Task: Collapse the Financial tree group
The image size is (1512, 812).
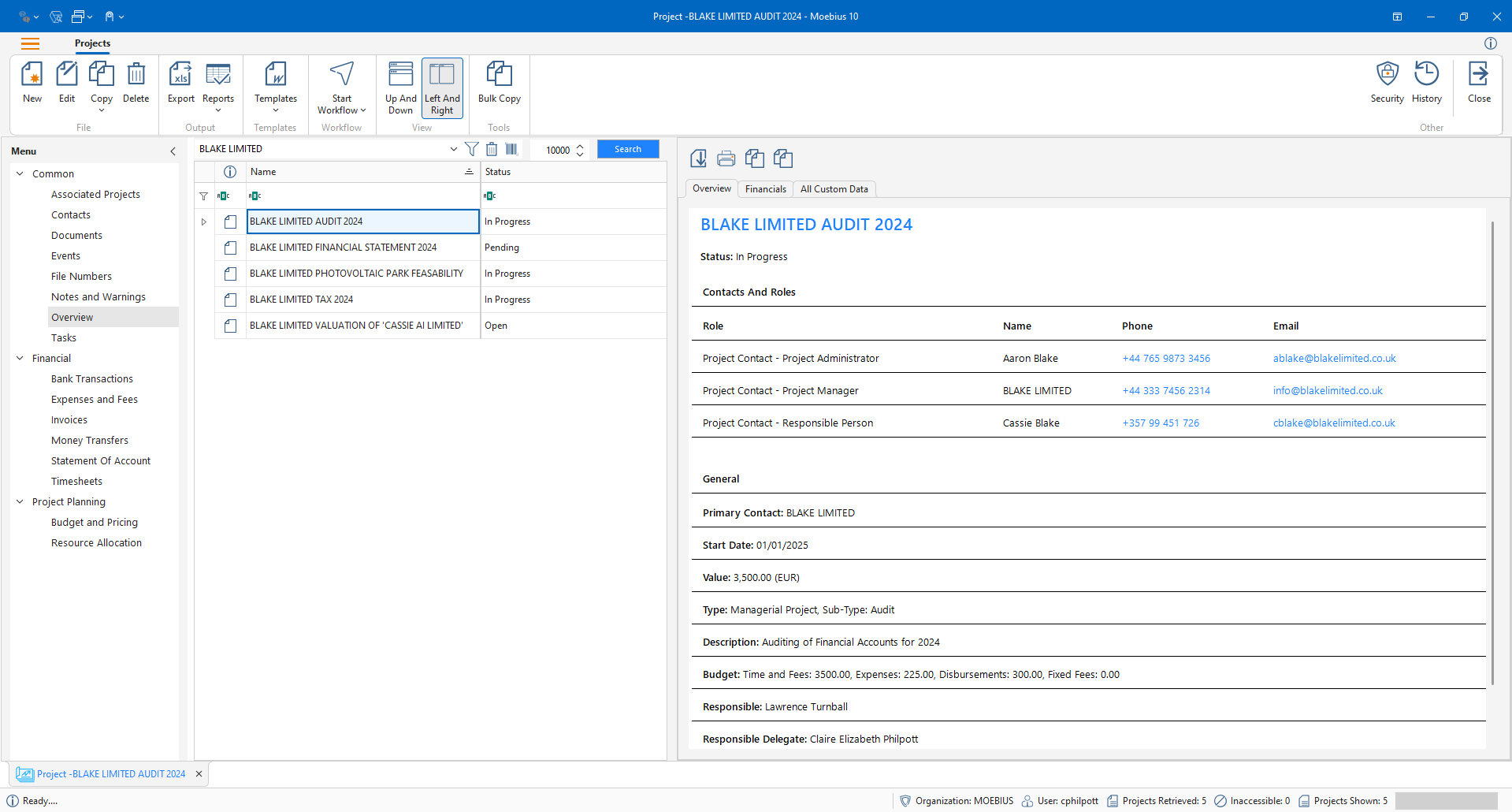Action: pos(20,358)
